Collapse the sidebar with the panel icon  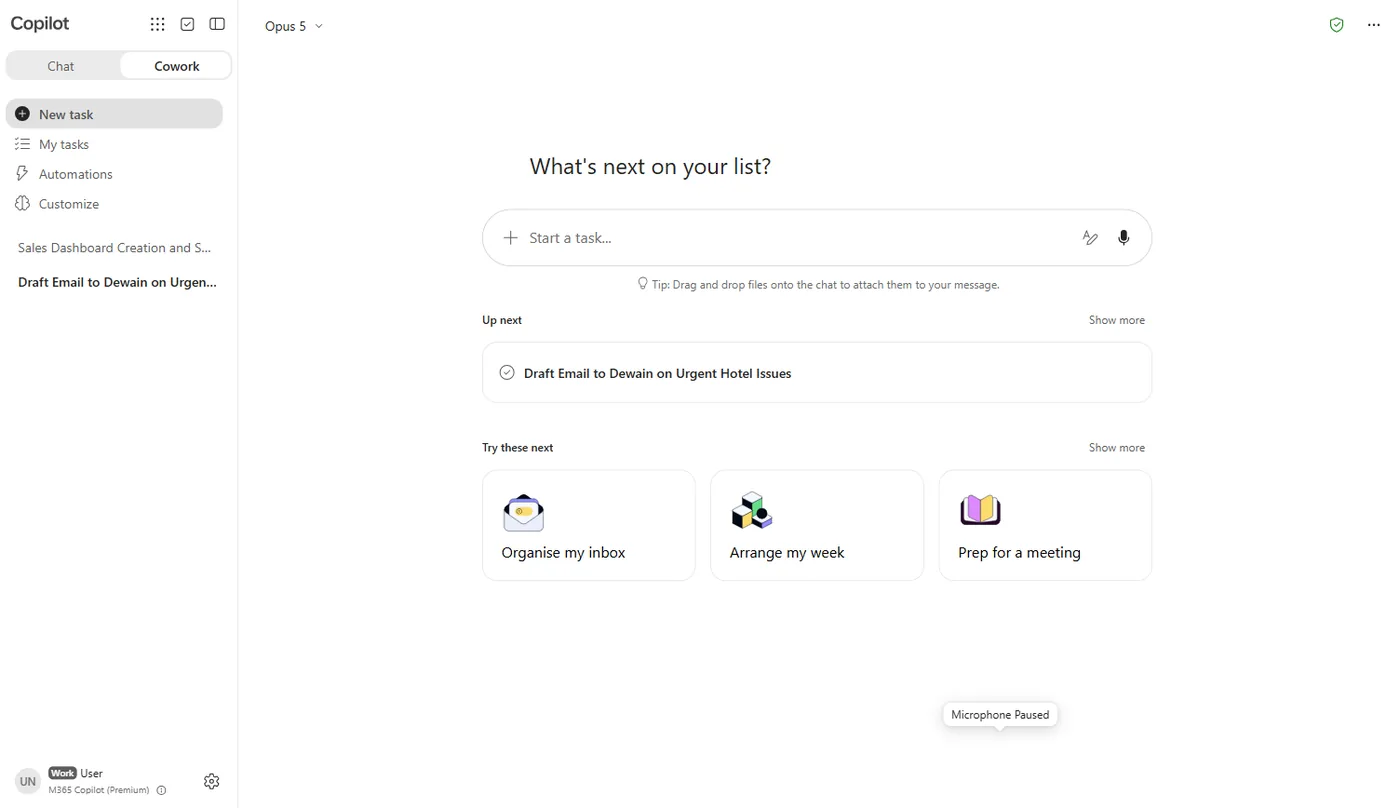point(217,24)
